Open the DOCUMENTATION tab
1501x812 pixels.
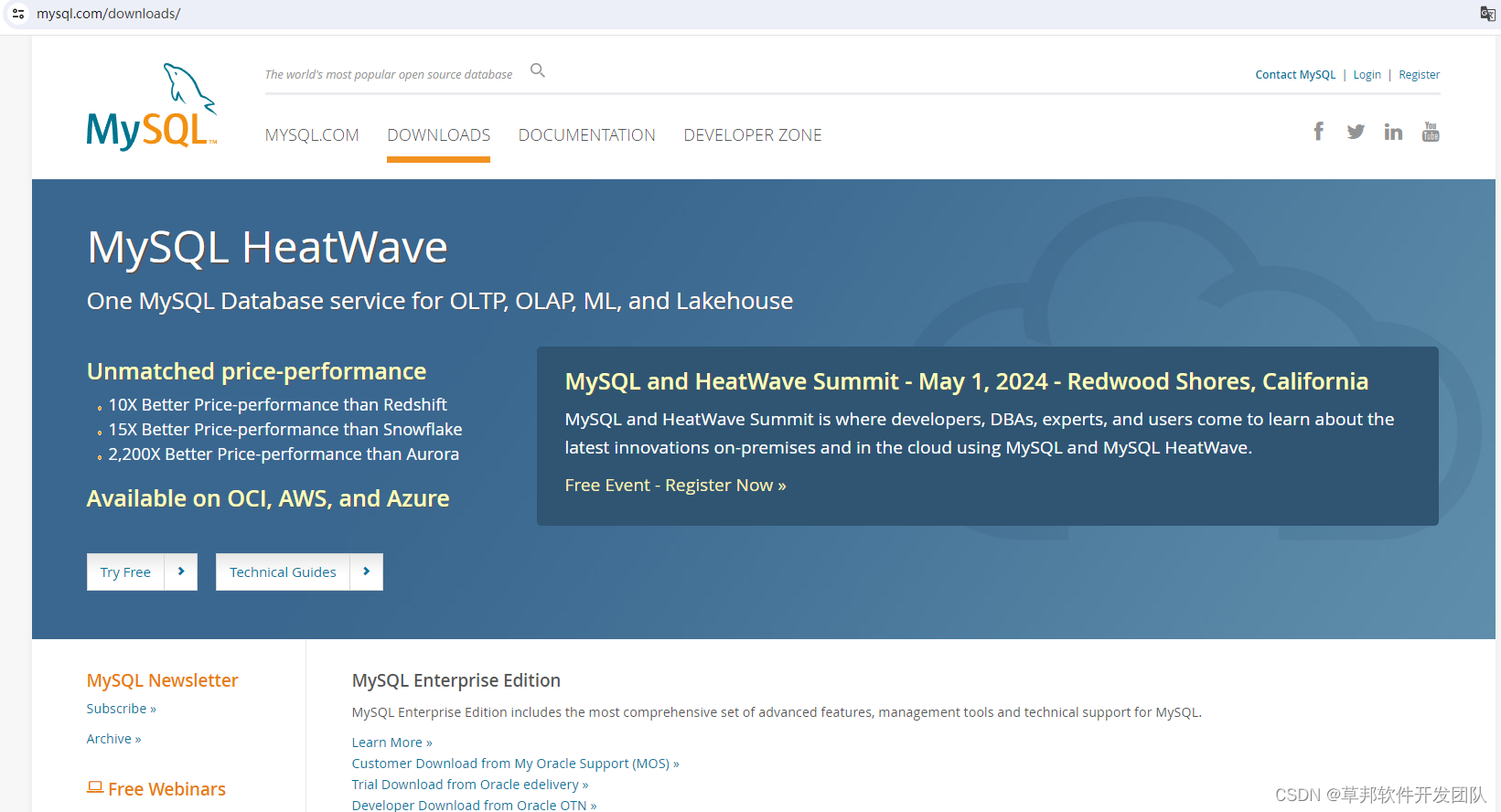(587, 135)
